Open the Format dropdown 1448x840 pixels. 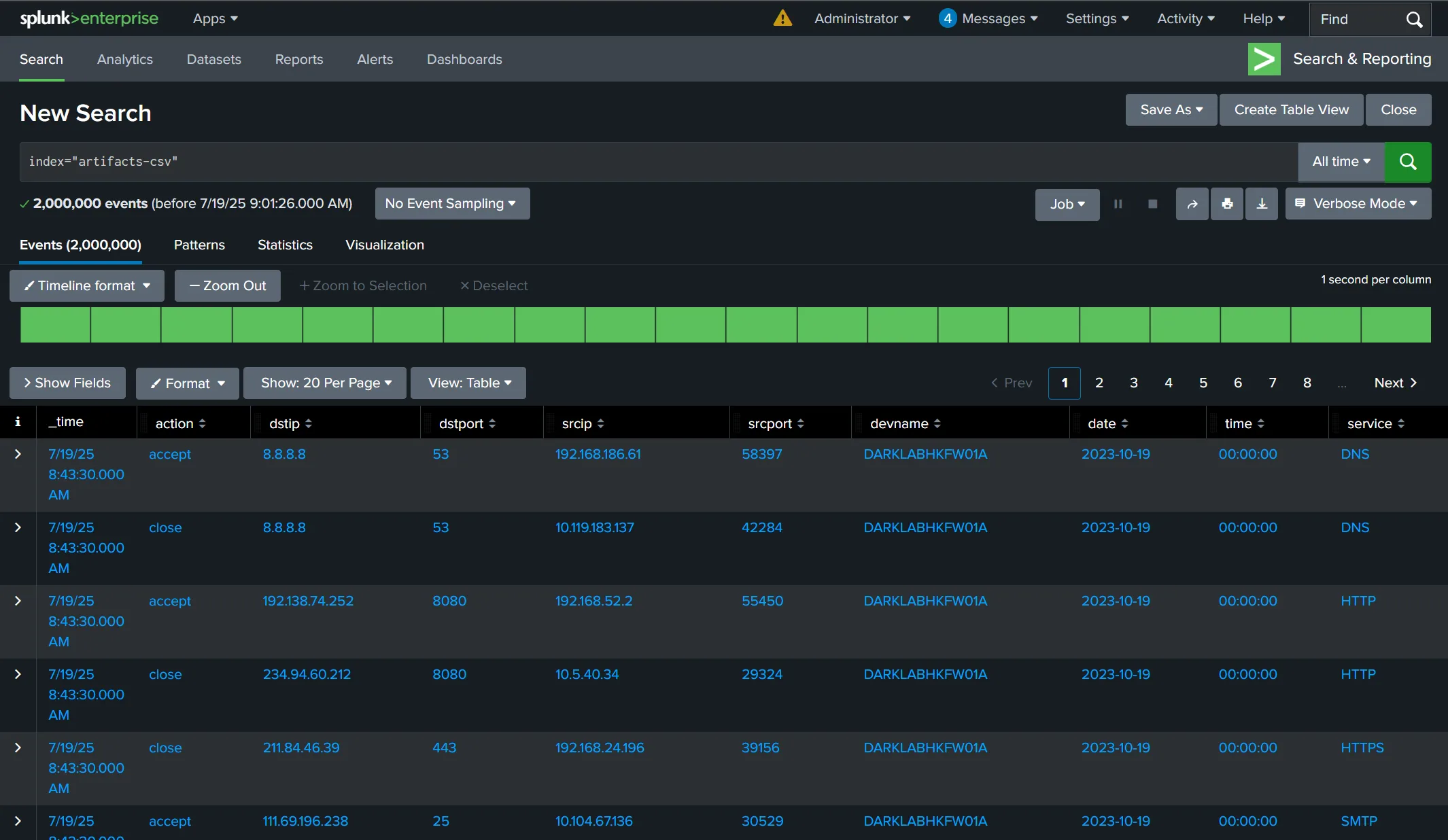187,383
